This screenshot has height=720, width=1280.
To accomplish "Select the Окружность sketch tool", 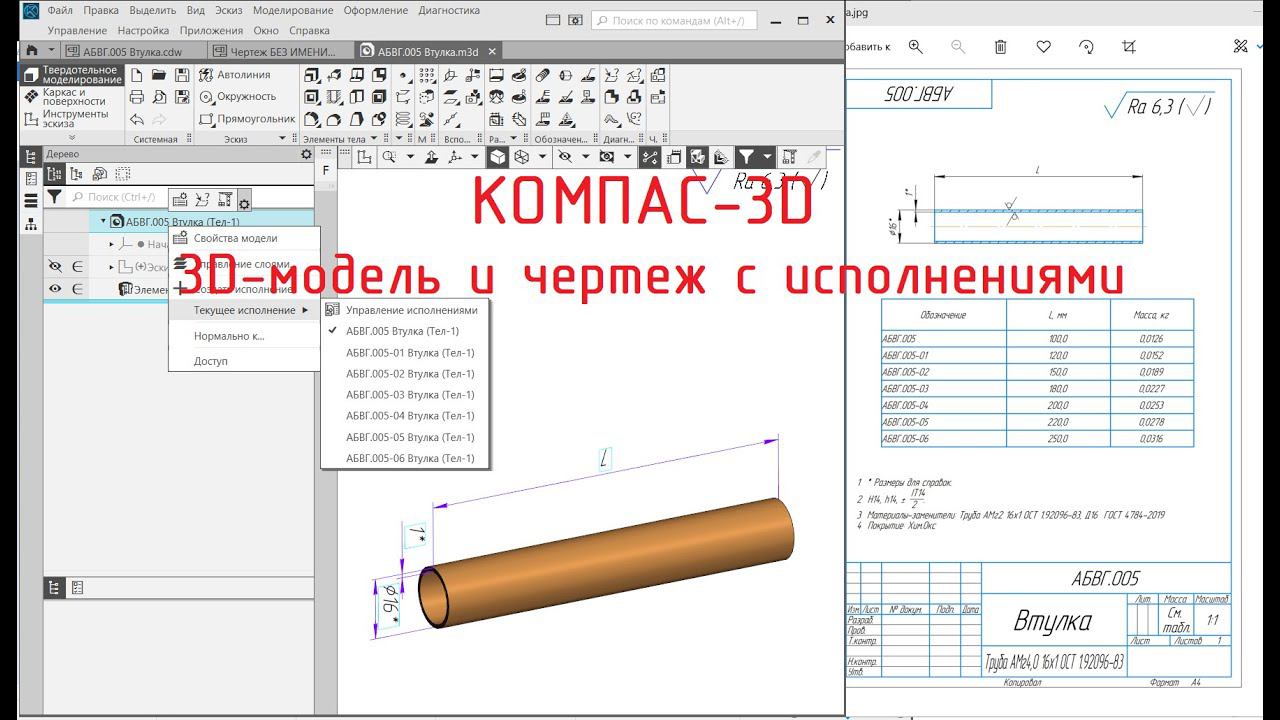I will [237, 97].
